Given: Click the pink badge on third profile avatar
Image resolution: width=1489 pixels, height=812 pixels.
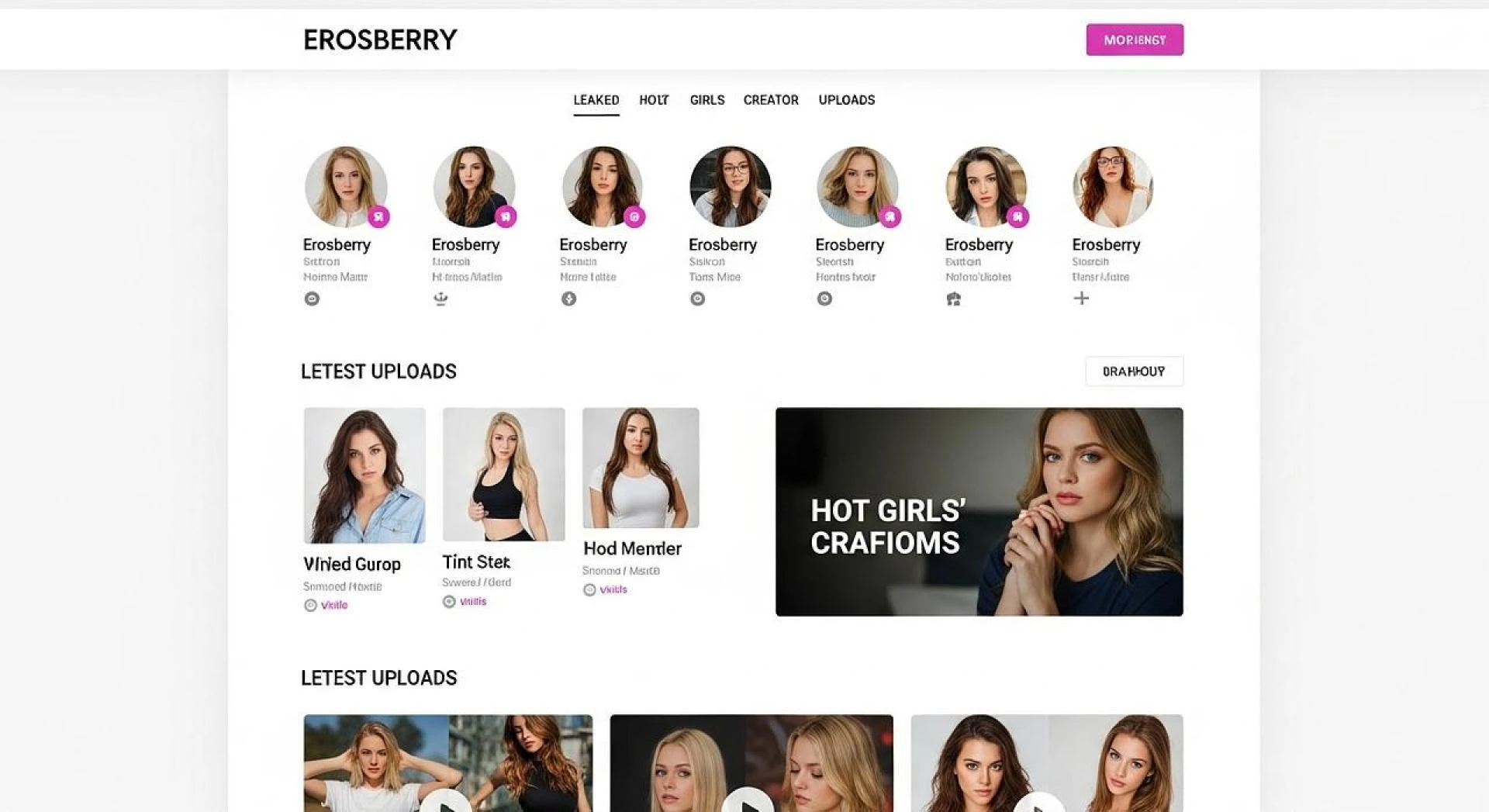Looking at the screenshot, I should coord(634,217).
